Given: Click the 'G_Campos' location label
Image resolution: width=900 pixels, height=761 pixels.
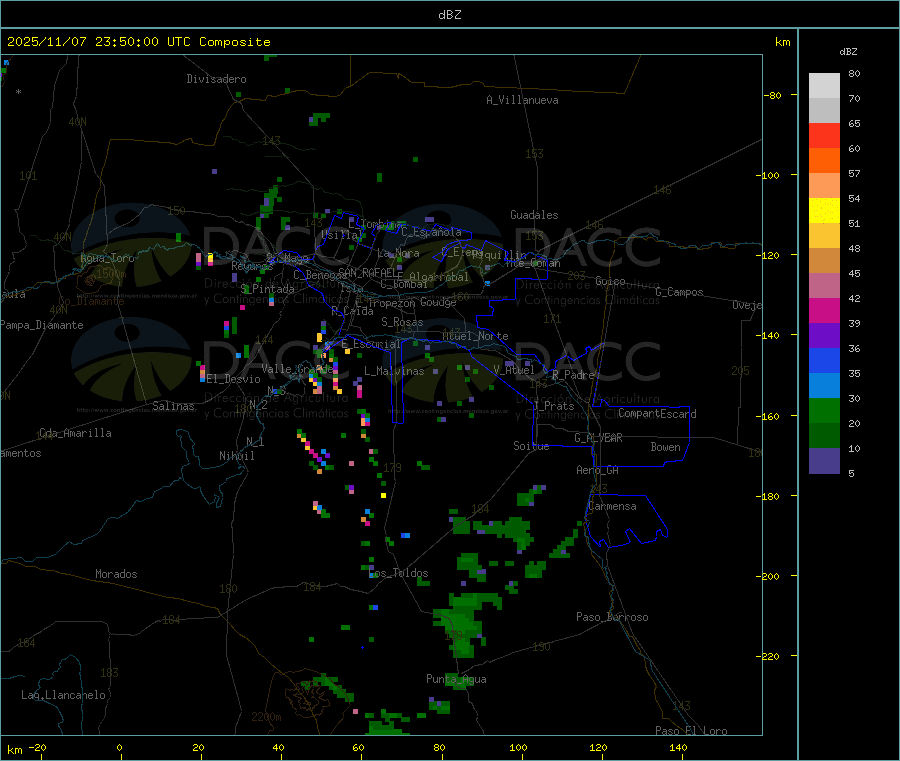Looking at the screenshot, I should [680, 292].
